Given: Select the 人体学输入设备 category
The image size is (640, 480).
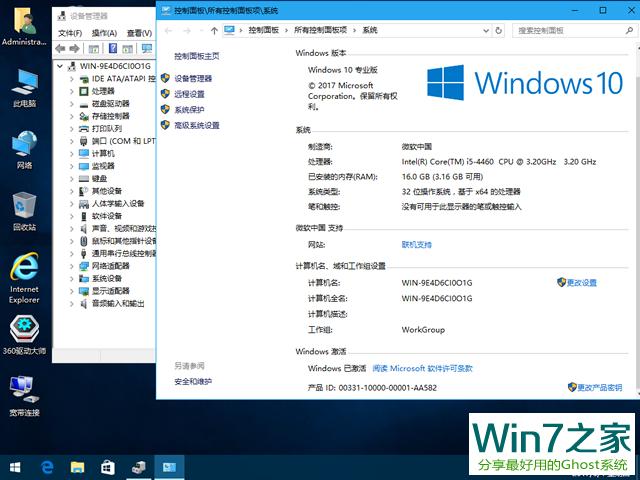Looking at the screenshot, I should click(118, 204).
